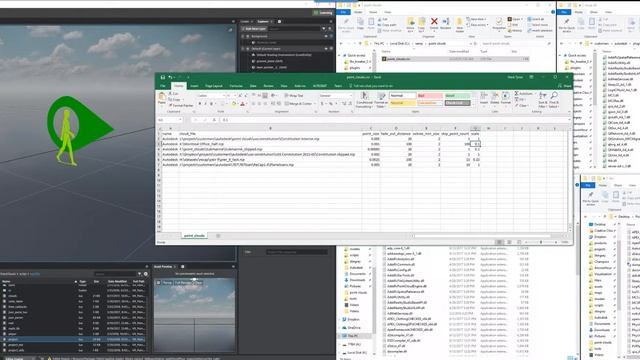Click the Undo arrow in Excel title bar
Viewport: 640px width, 360px height.
170,77
